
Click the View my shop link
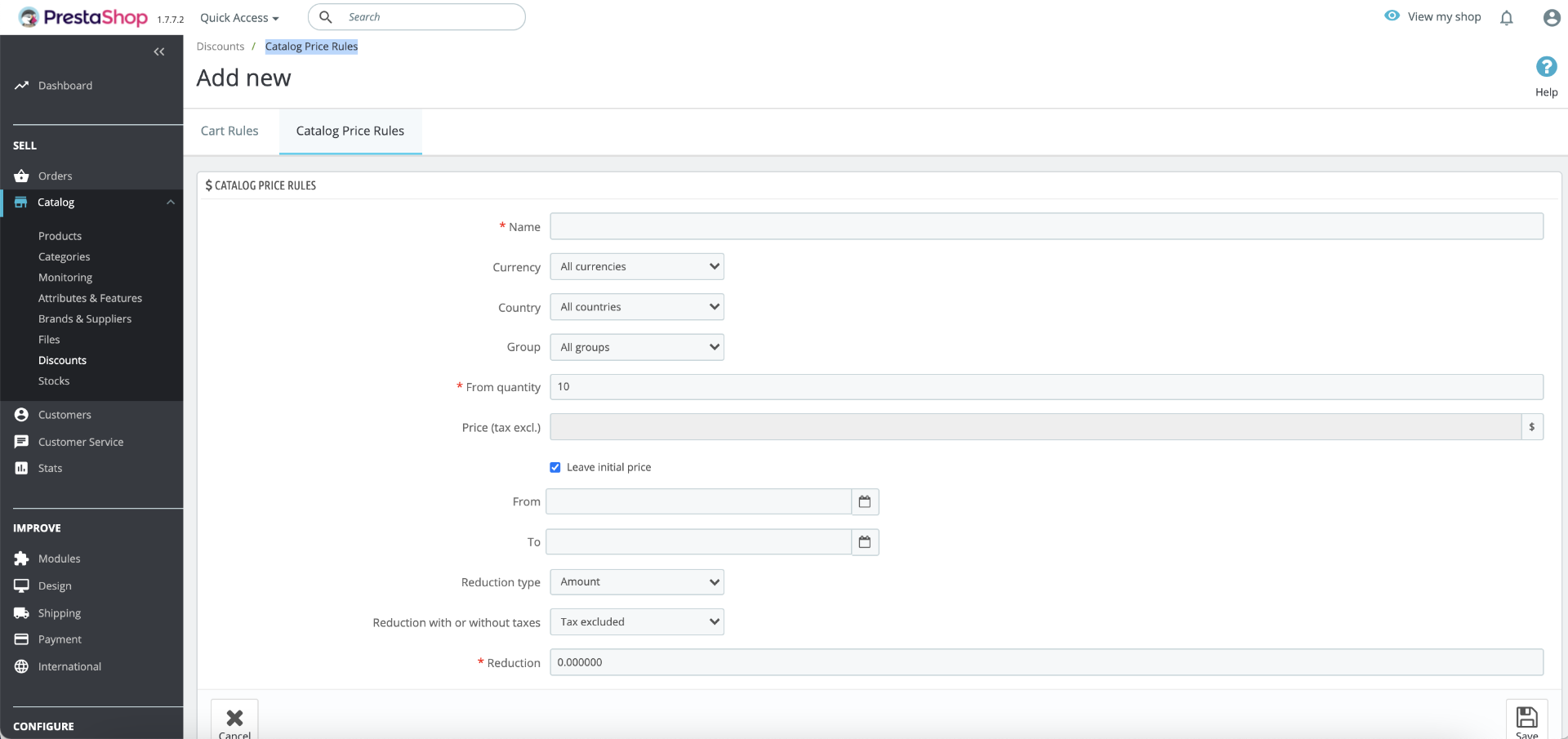1443,17
